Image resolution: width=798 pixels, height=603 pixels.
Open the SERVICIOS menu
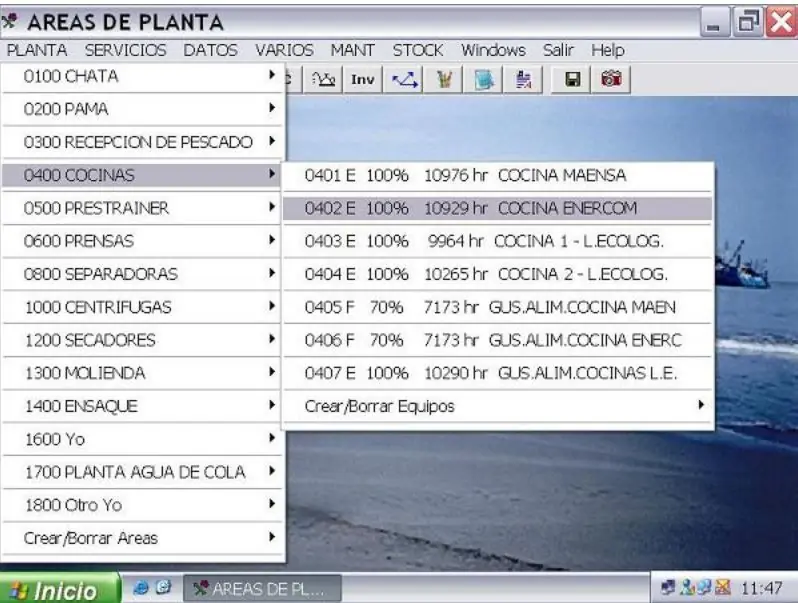pos(125,50)
